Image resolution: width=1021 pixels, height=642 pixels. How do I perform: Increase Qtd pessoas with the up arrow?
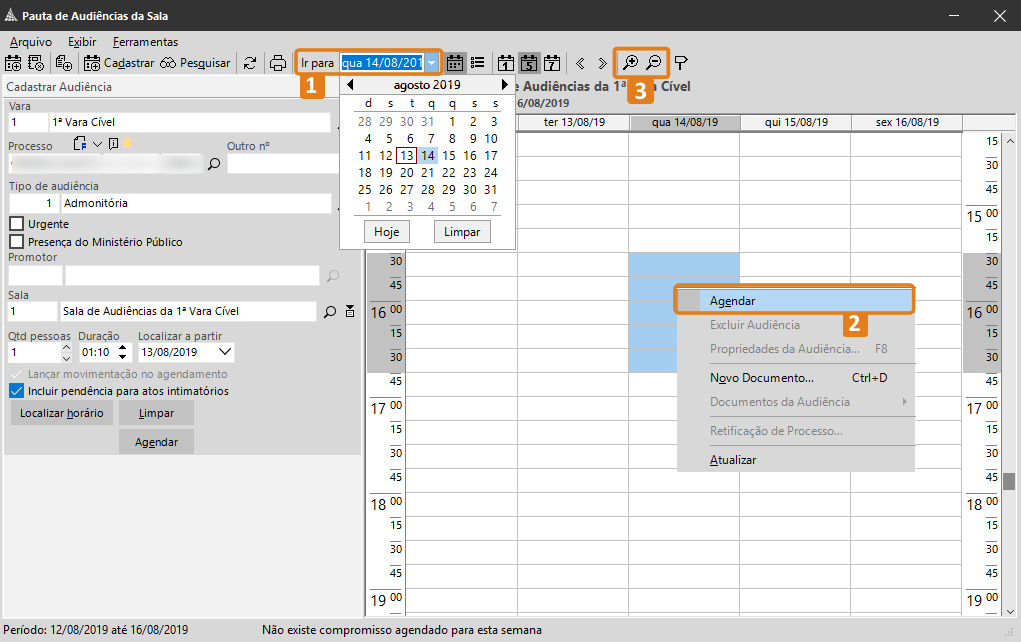point(66,347)
